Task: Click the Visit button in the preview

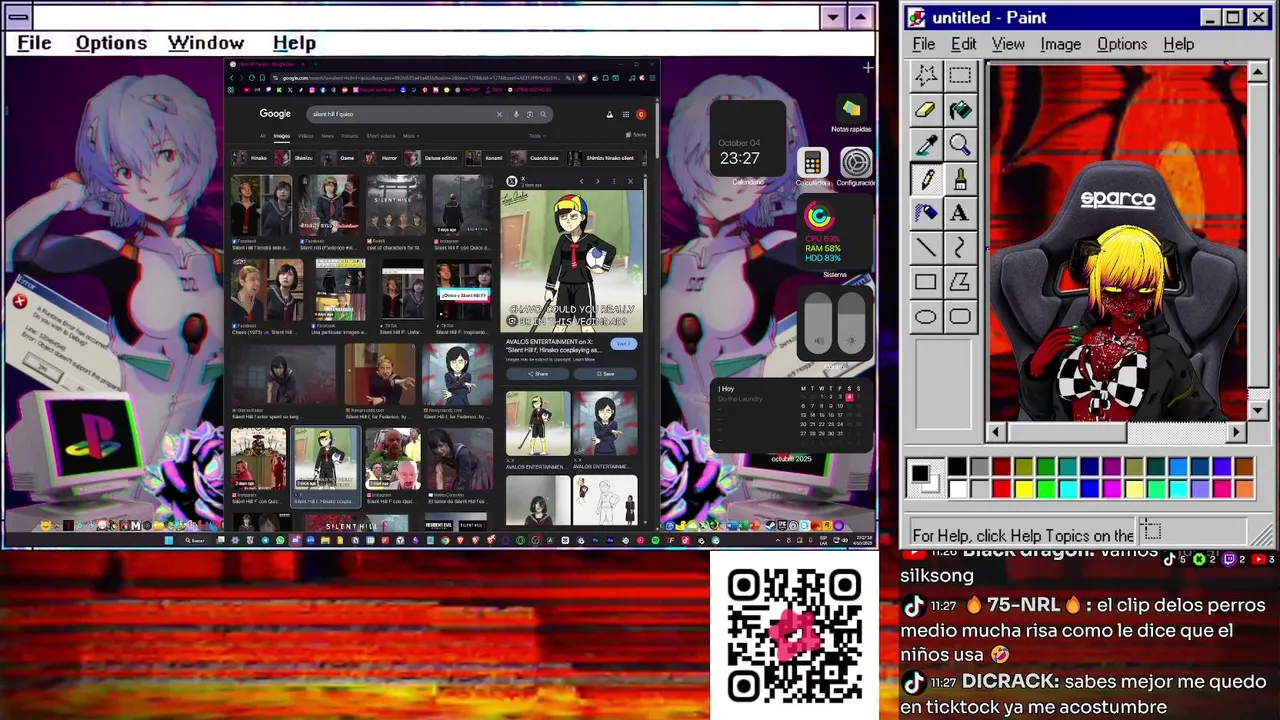Action: tap(623, 344)
